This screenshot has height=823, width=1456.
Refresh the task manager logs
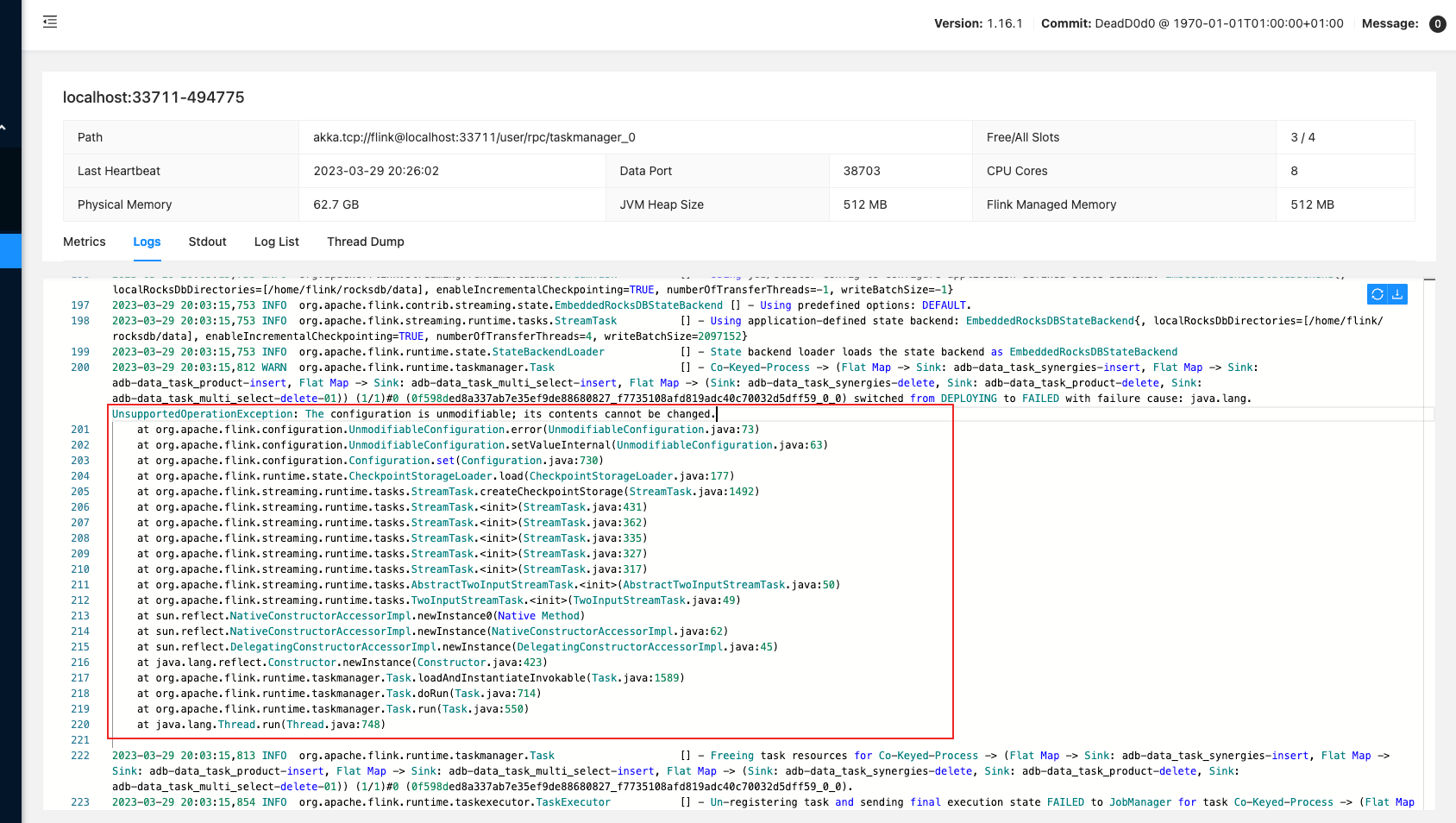click(x=1378, y=294)
